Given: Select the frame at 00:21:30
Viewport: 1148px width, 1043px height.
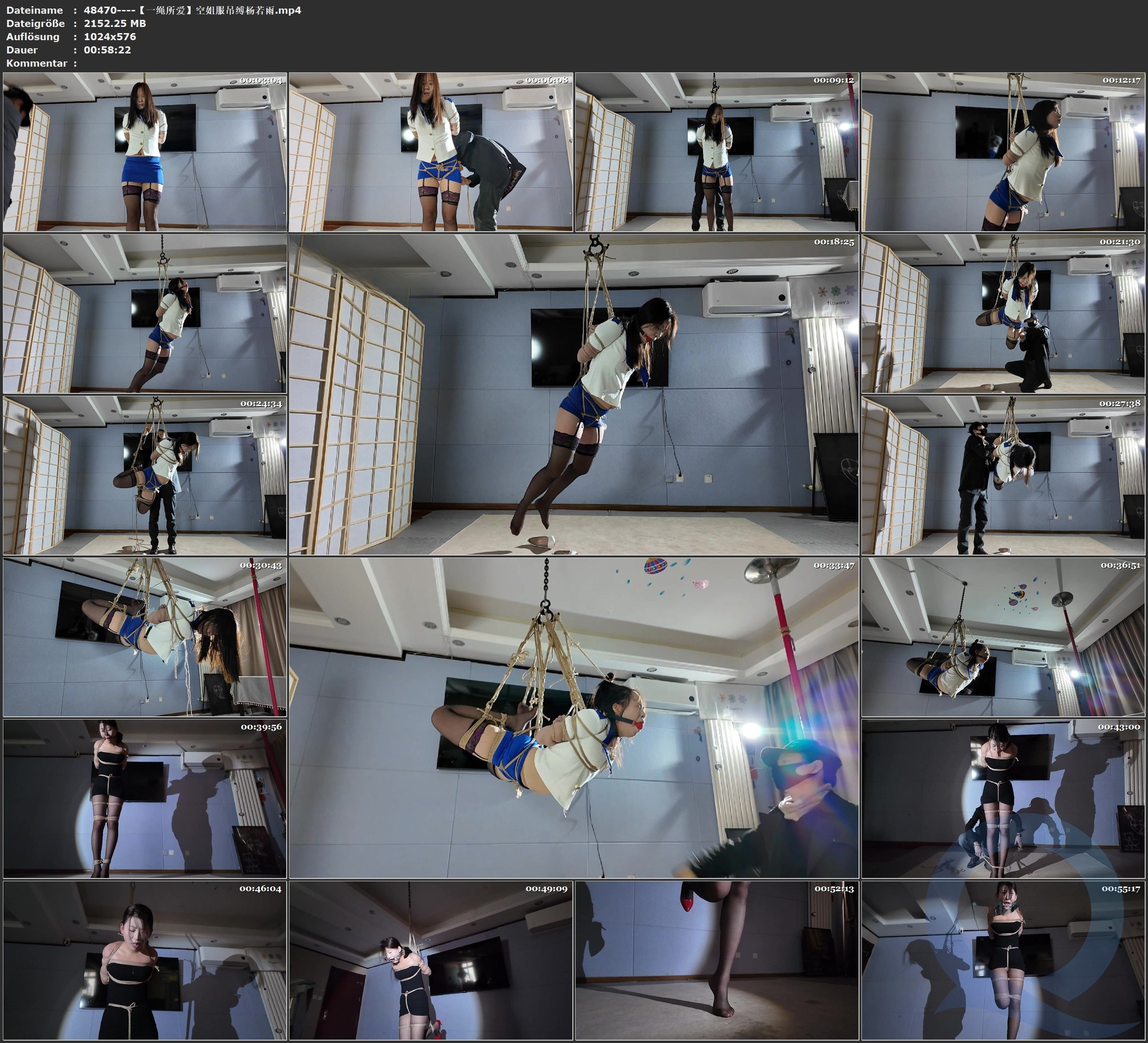Looking at the screenshot, I should tap(1003, 313).
